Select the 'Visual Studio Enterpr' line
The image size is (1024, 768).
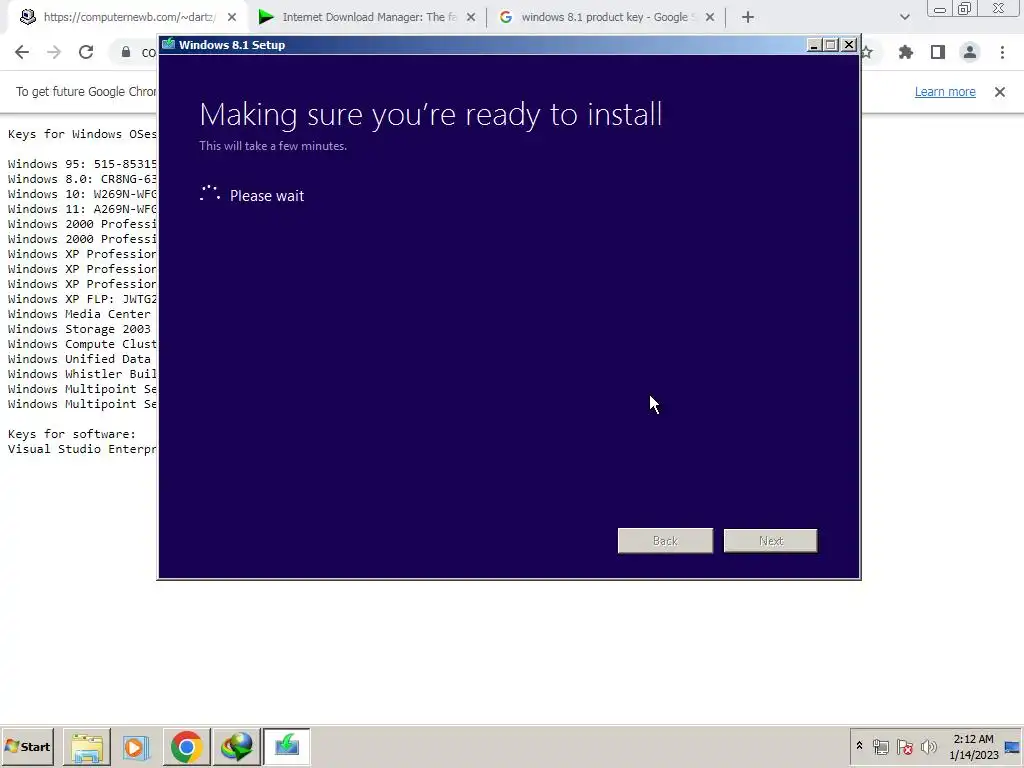(x=82, y=449)
